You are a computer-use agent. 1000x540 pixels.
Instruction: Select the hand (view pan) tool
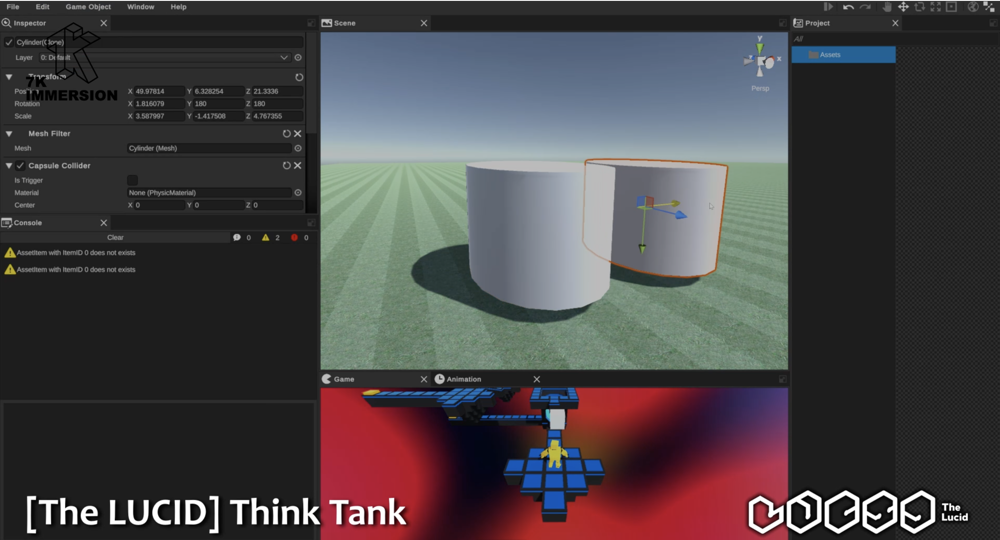[887, 7]
